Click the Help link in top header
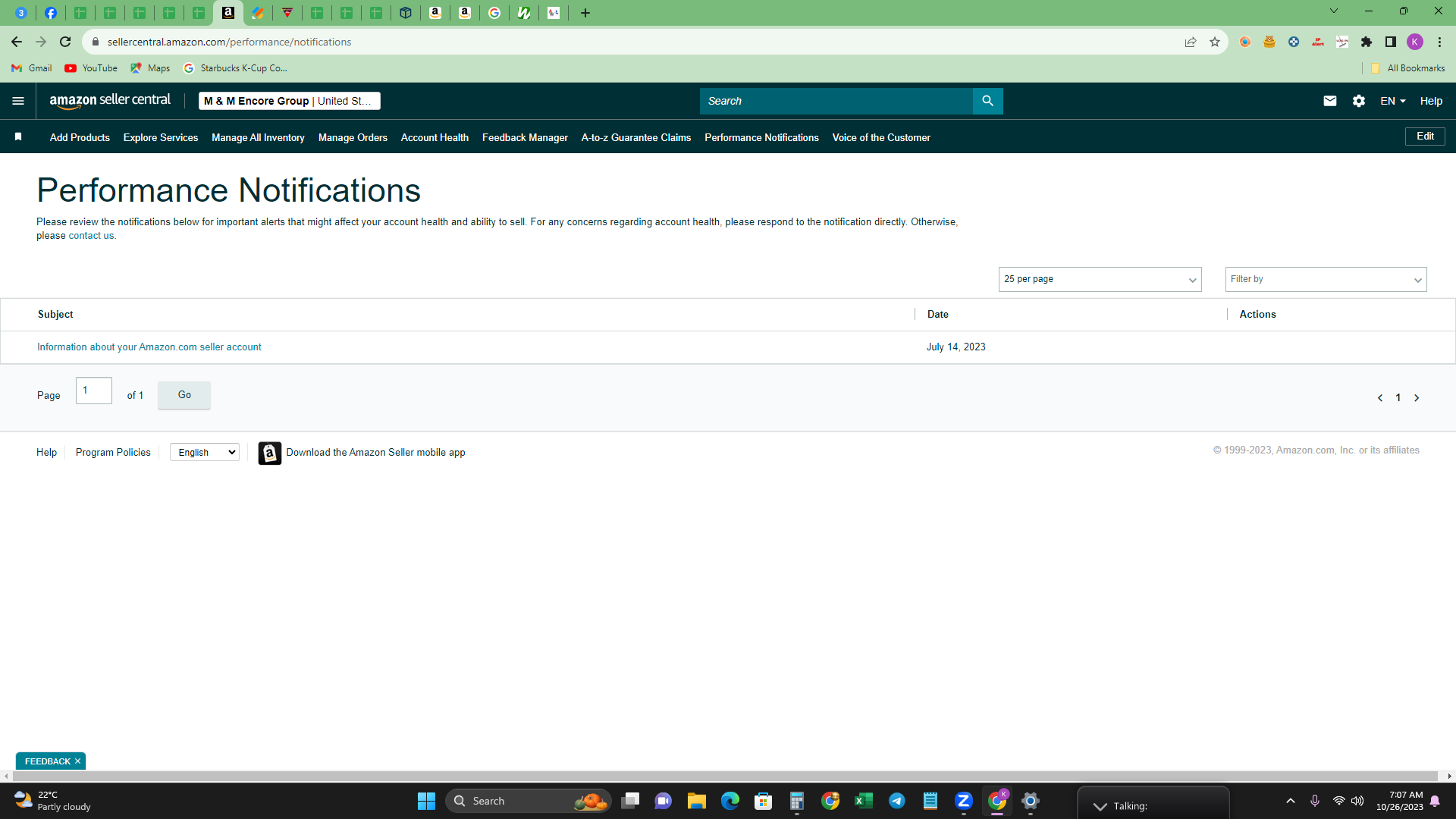Image resolution: width=1456 pixels, height=819 pixels. click(x=1431, y=101)
